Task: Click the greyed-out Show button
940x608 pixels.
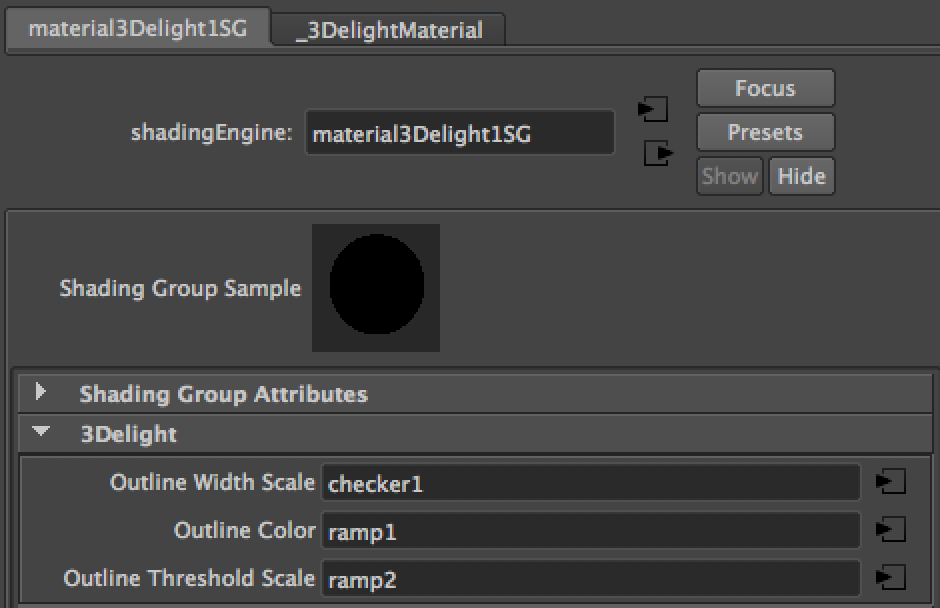Action: click(x=729, y=176)
